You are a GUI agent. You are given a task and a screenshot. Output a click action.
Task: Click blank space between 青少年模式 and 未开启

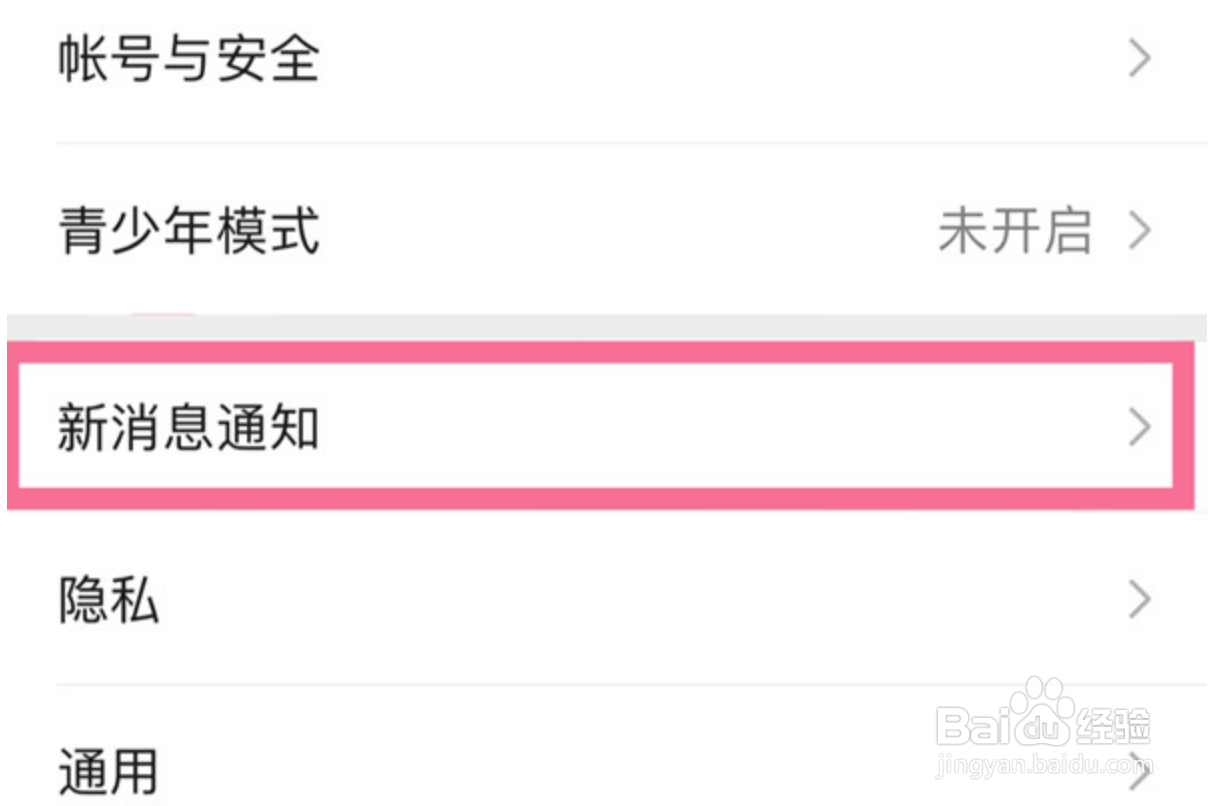click(630, 232)
